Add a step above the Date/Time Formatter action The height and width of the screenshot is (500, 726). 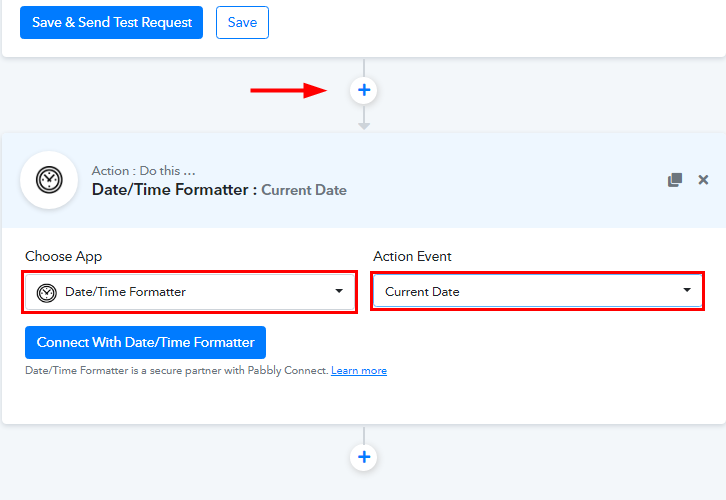[x=364, y=90]
